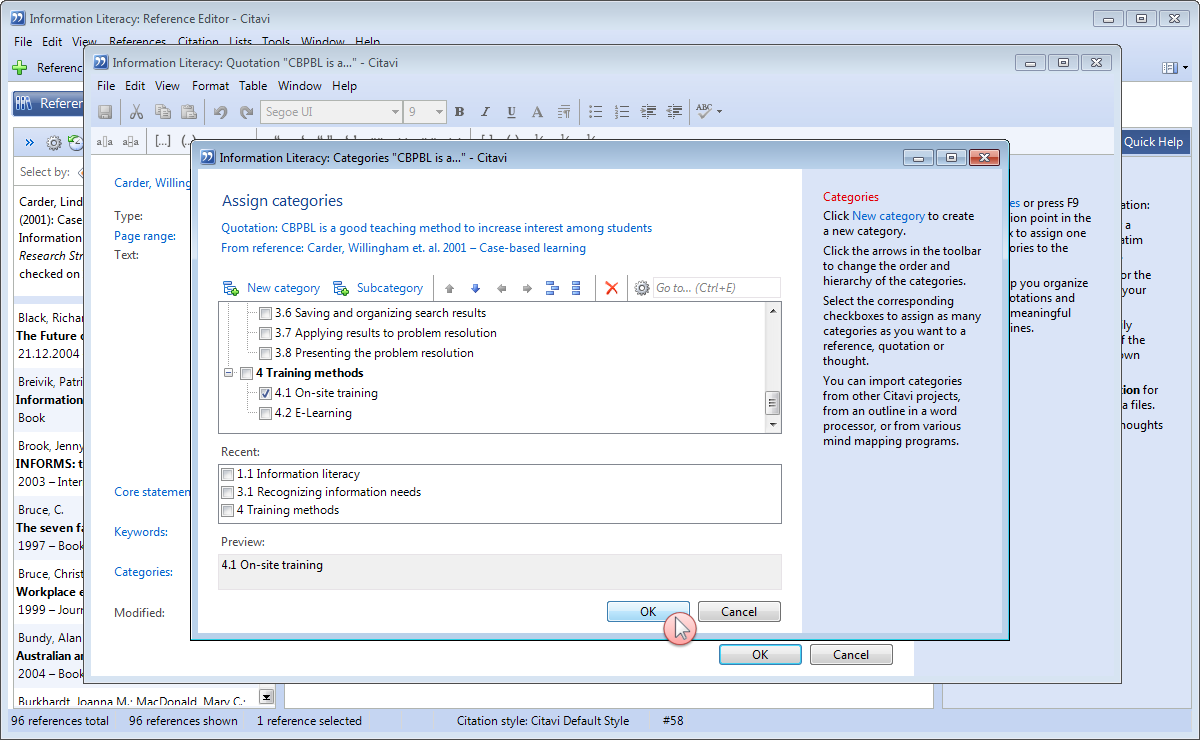Click into the Go to search field
Screen dimensions: 1200x740
[715, 288]
